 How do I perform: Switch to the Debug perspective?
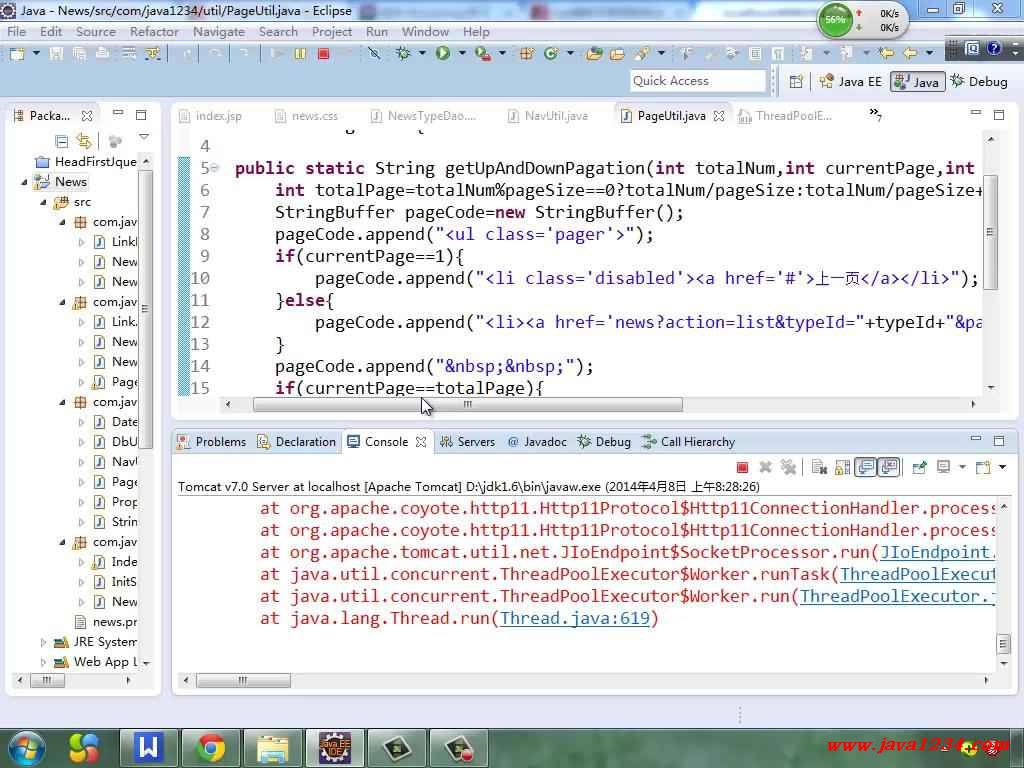click(x=979, y=82)
